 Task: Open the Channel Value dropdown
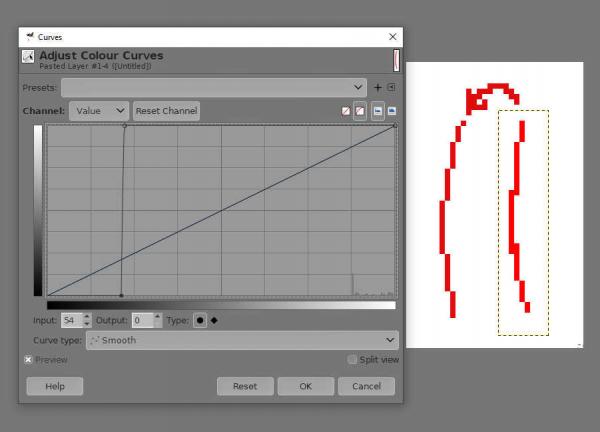point(99,111)
